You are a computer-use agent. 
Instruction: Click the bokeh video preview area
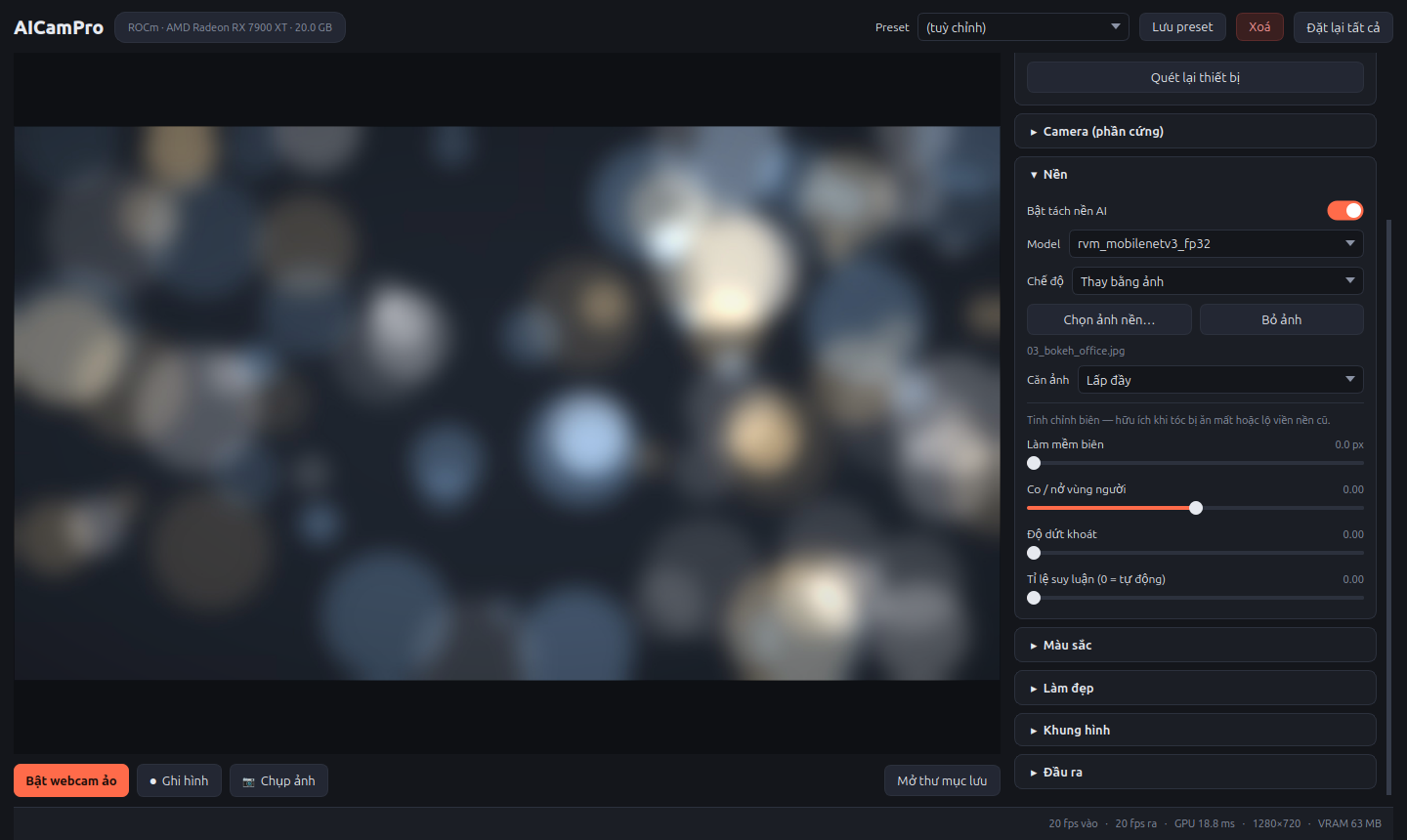507,403
